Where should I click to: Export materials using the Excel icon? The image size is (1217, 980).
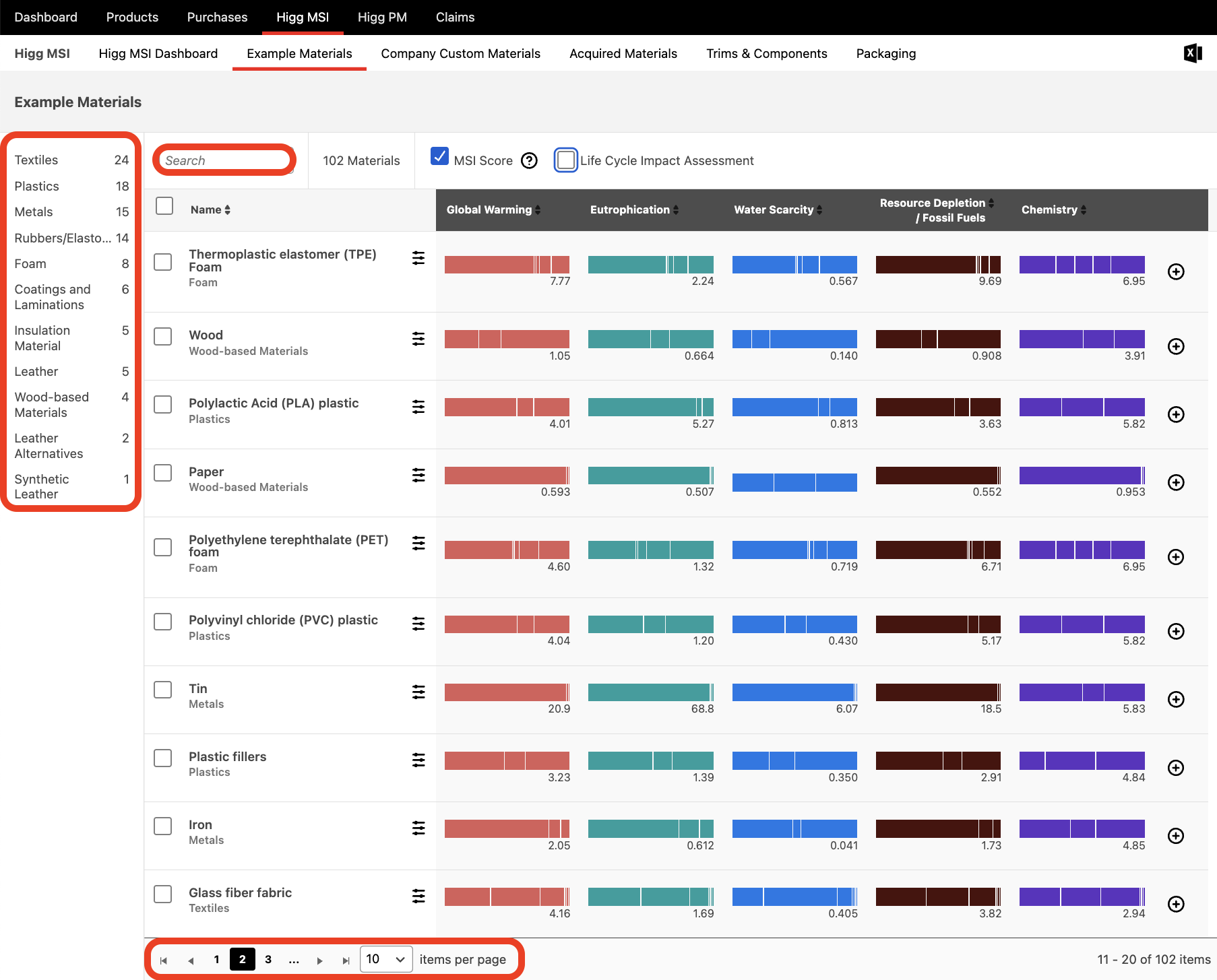pos(1193,53)
